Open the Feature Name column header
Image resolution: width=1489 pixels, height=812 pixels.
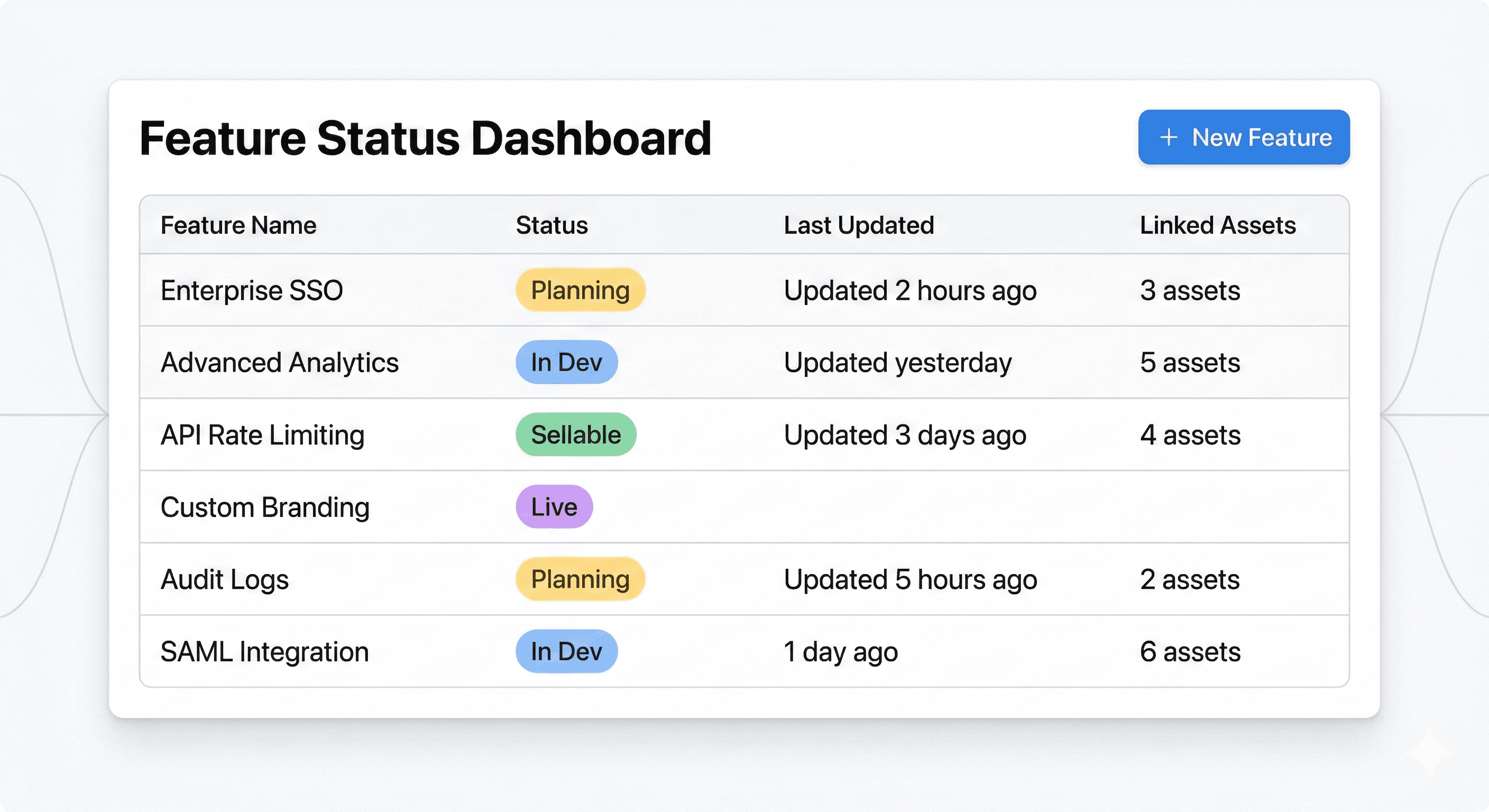click(238, 225)
